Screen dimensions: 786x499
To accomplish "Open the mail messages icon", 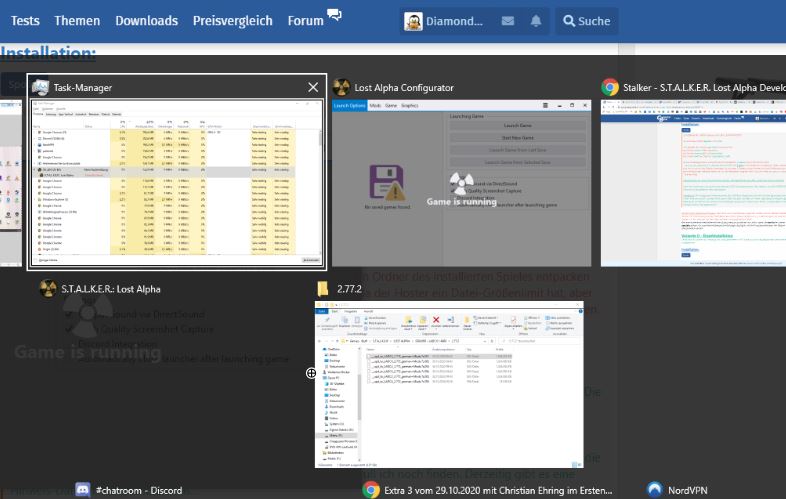I will (508, 21).
